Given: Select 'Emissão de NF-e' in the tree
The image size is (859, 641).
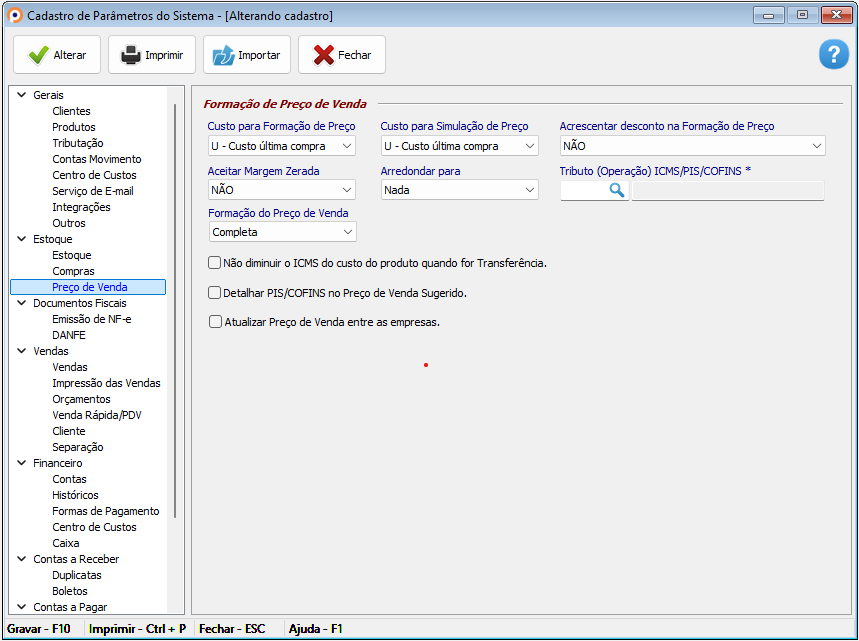Looking at the screenshot, I should [x=91, y=319].
